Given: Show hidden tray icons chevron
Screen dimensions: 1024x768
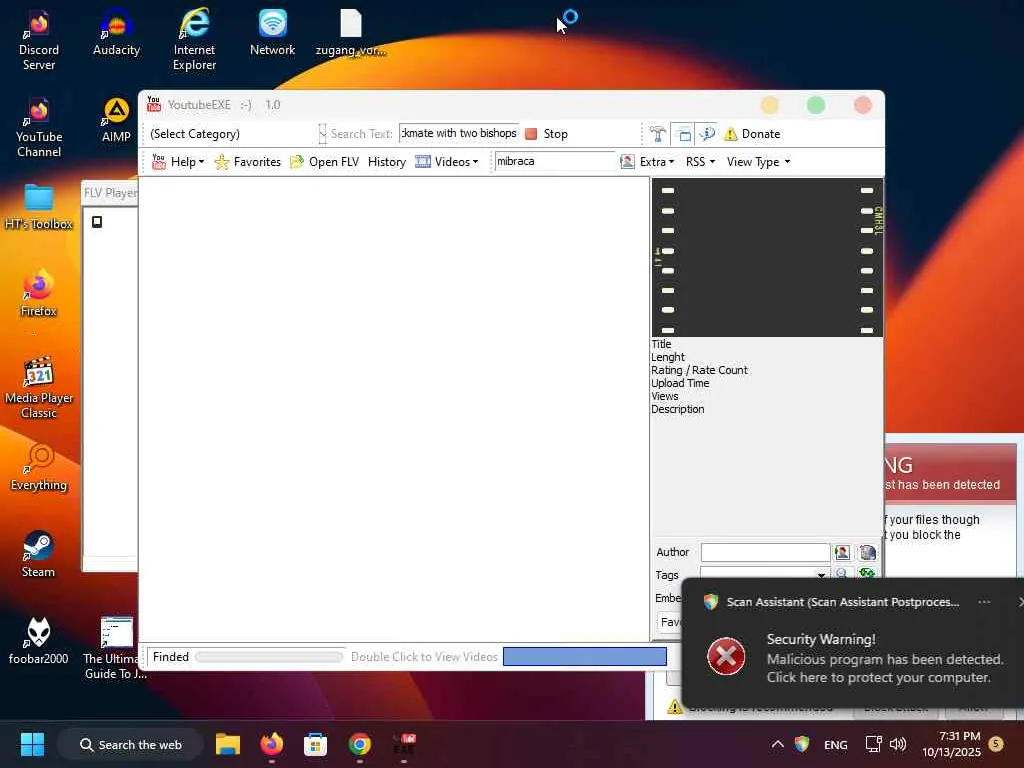Looking at the screenshot, I should pos(777,744).
